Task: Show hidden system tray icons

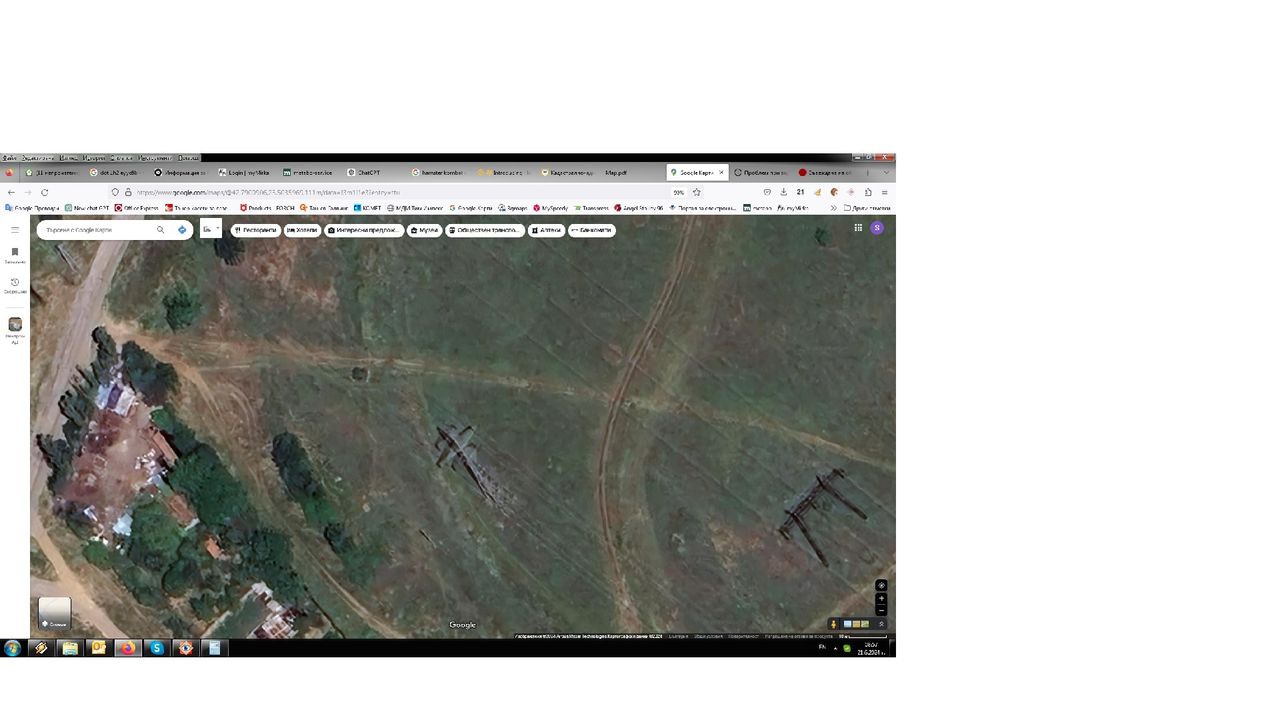Action: tap(835, 648)
